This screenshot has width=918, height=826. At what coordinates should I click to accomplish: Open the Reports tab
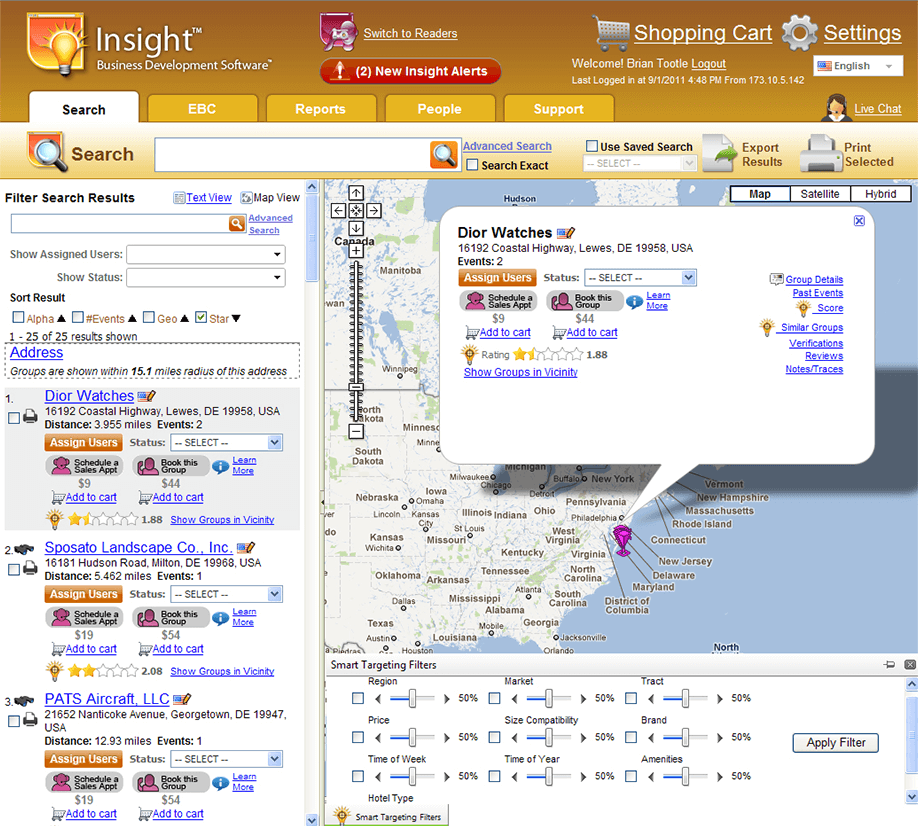[321, 109]
